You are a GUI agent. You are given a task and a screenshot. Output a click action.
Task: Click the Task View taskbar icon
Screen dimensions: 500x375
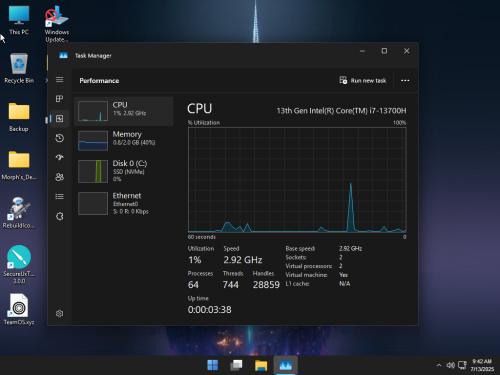point(236,365)
